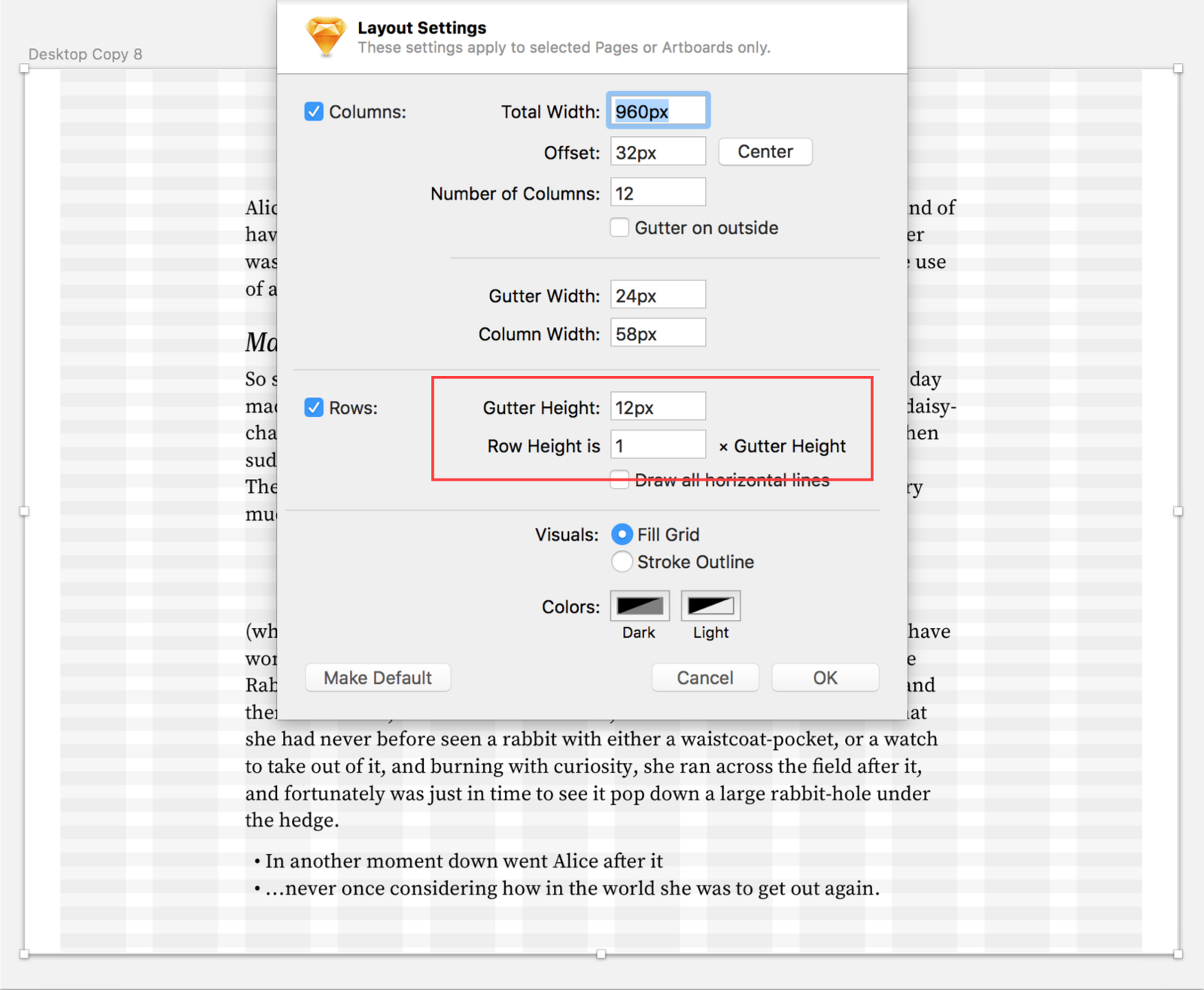This screenshot has height=990, width=1204.
Task: Confirm settings with OK button
Action: coord(825,678)
